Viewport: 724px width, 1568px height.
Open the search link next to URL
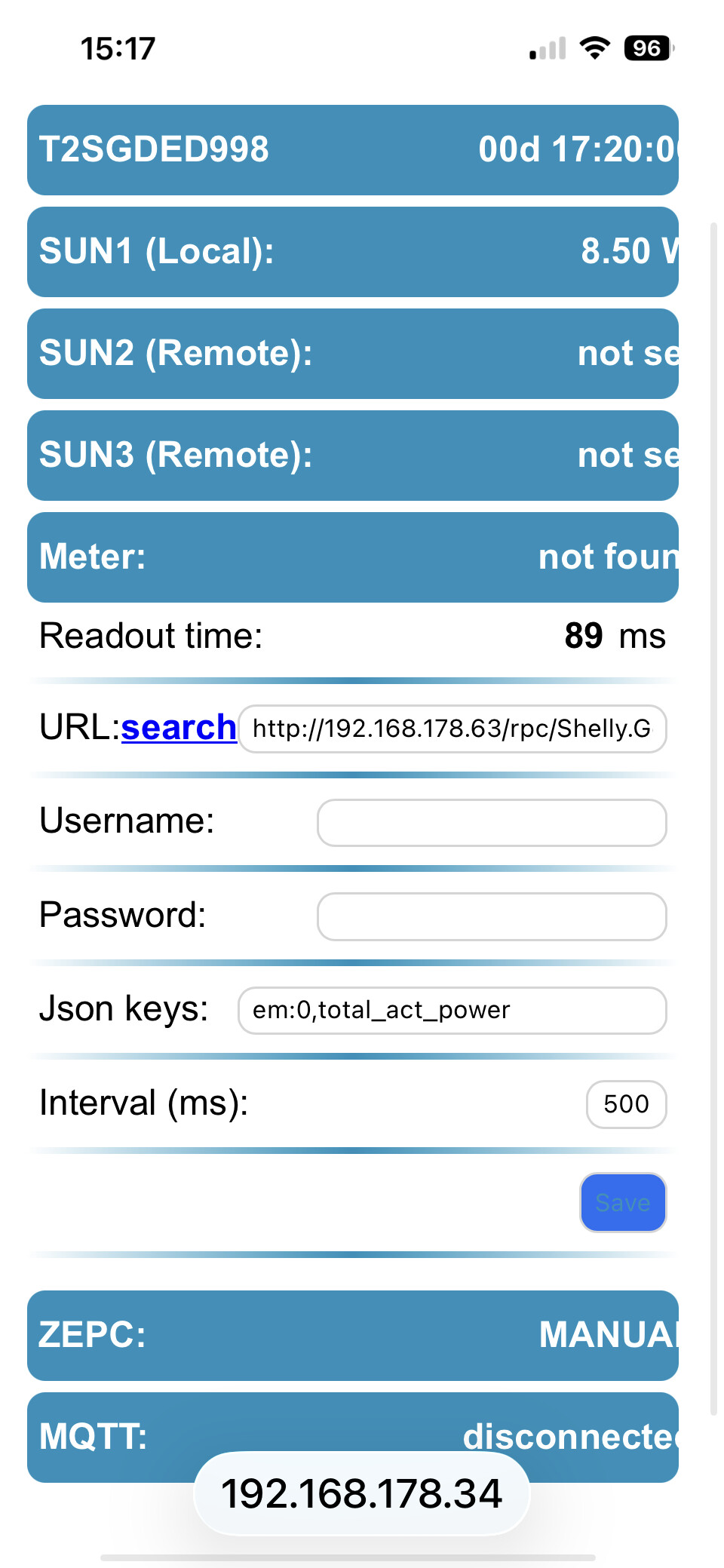[179, 728]
